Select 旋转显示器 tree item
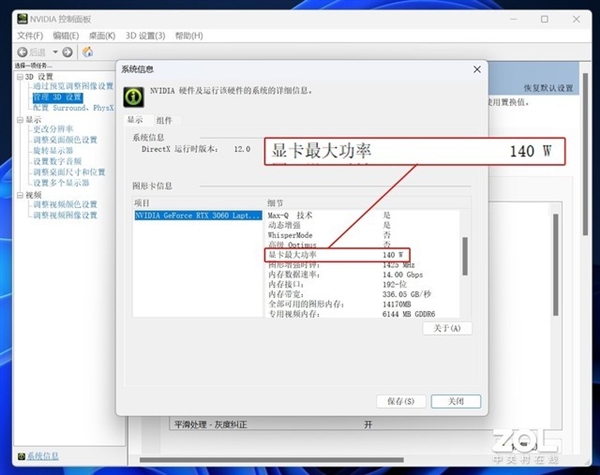The width and height of the screenshot is (600, 475). click(53, 150)
